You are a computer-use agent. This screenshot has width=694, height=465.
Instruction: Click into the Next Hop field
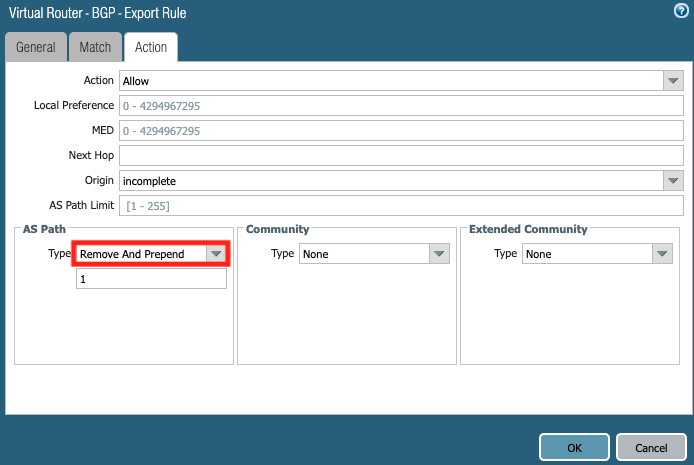[401, 156]
